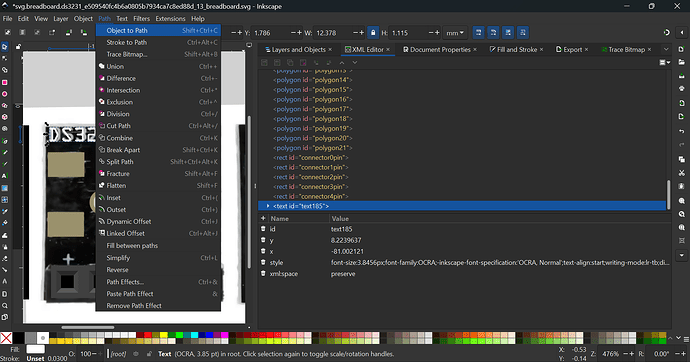This screenshot has height=362, width=690.
Task: Add a new attribute with the plus icon
Action: tap(263, 218)
